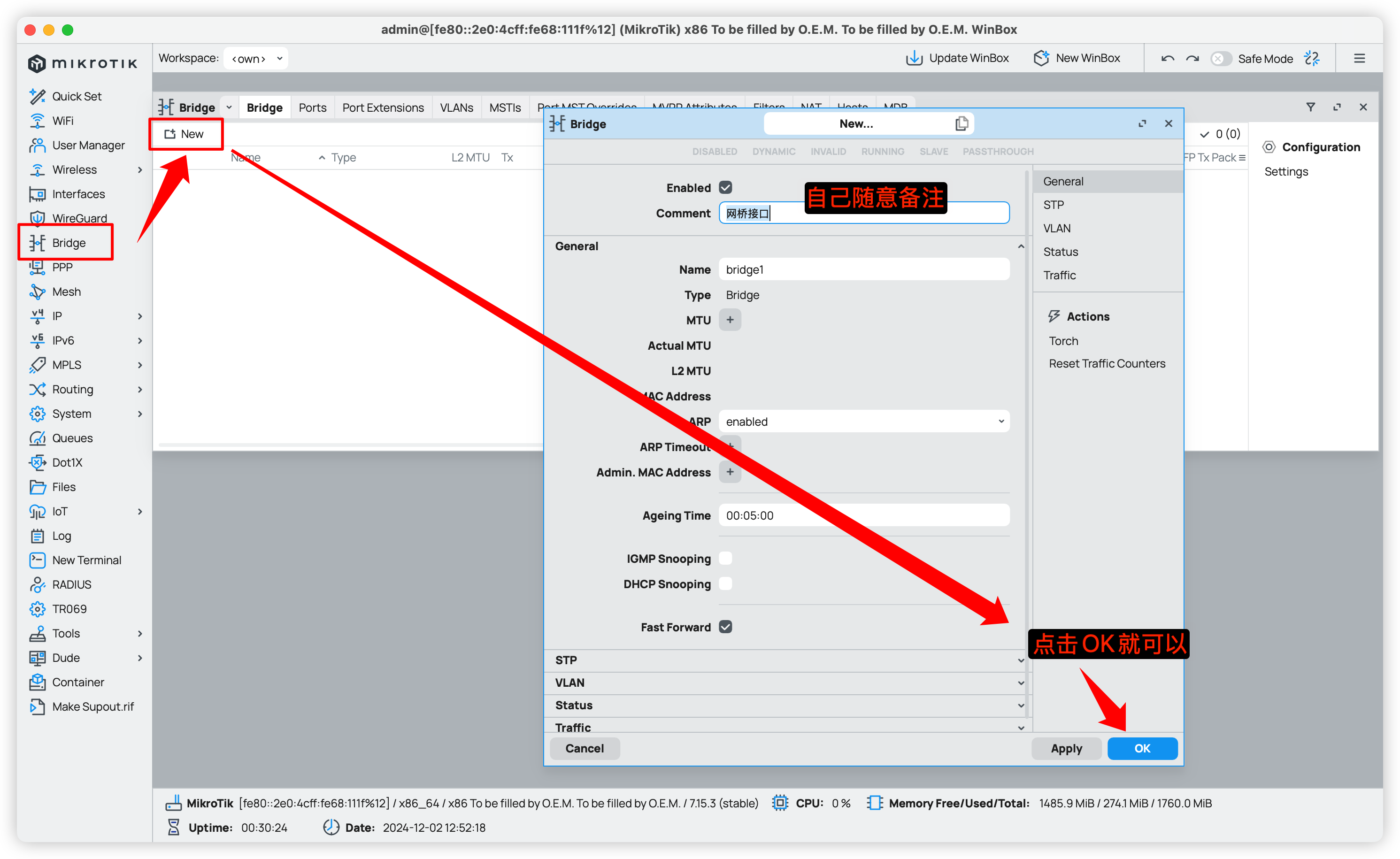Click the New button in the Bridge window
Screen dimensions: 1400x859
[184, 134]
